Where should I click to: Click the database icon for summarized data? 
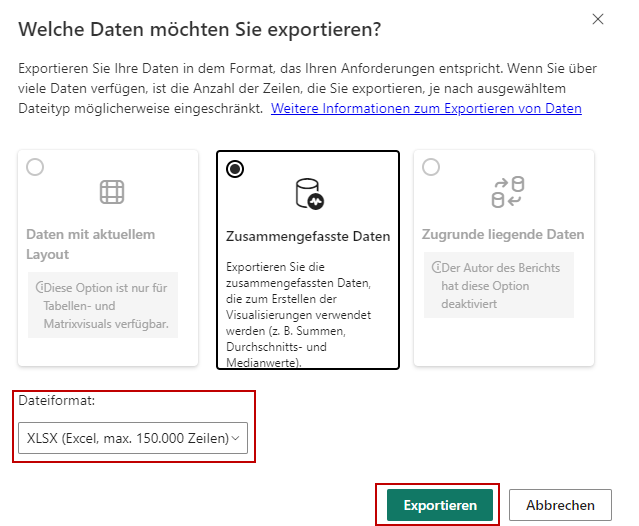point(308,193)
